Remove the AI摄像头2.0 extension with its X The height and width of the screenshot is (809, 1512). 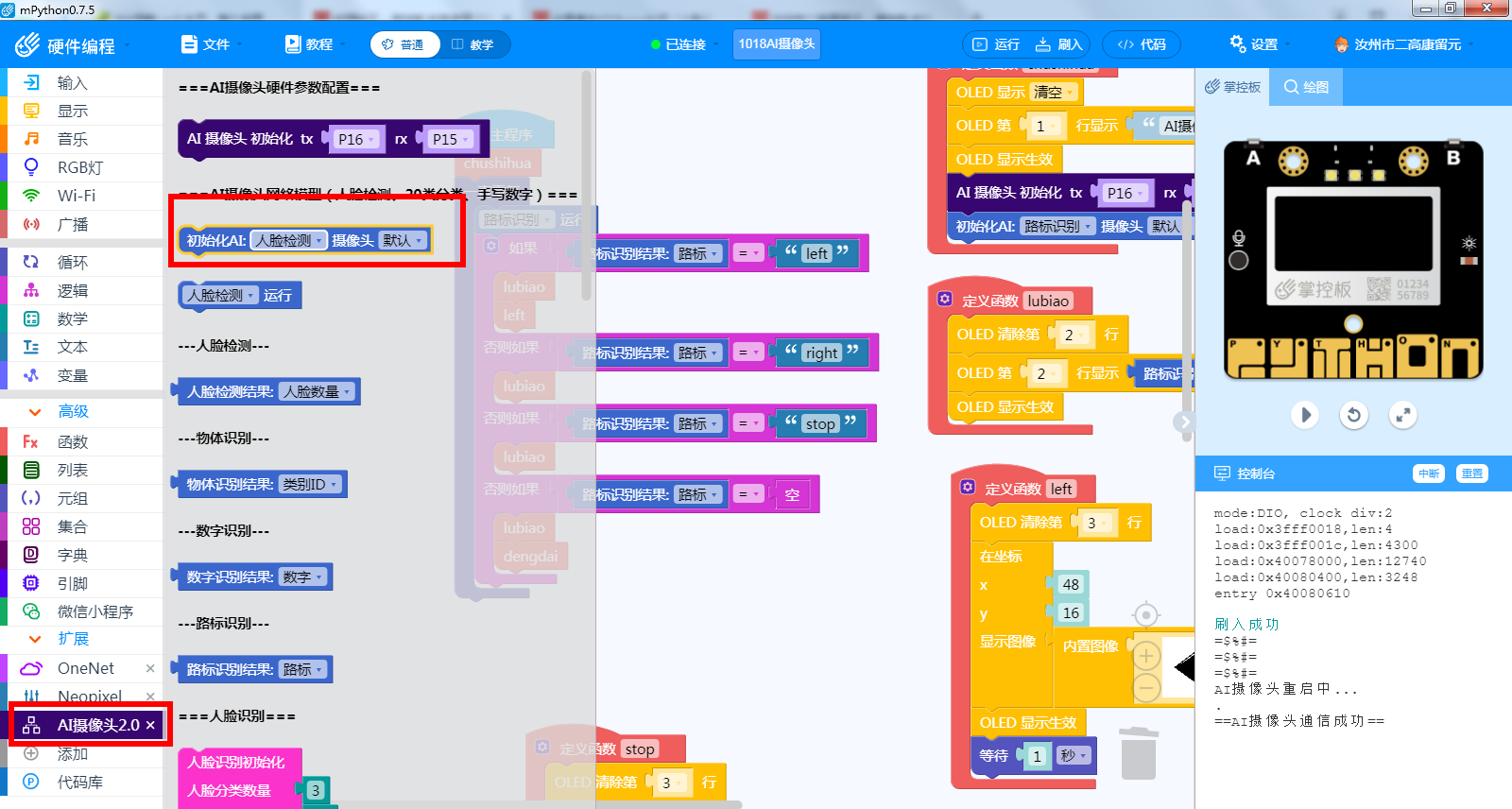(150, 725)
